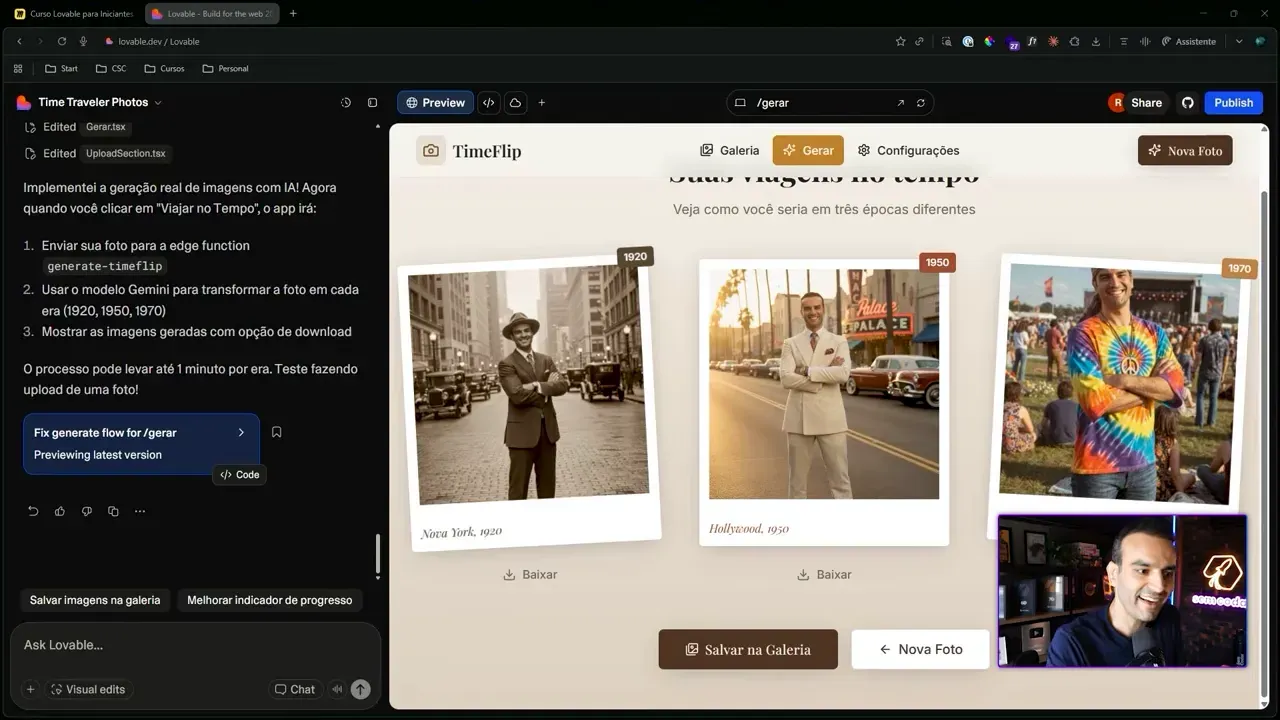The width and height of the screenshot is (1280, 720).
Task: Switch to the Preview mode toggle
Action: pos(435,102)
